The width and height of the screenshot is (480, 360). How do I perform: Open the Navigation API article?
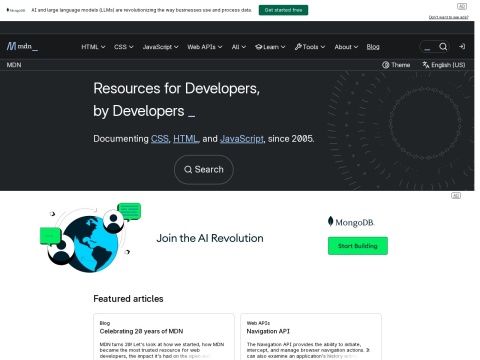[x=268, y=331]
